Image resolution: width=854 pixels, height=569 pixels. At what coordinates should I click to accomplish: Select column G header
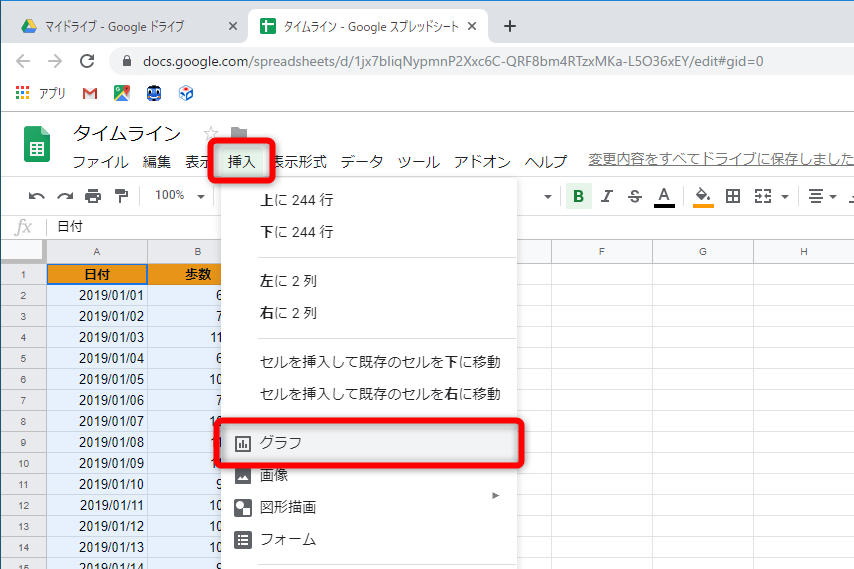703,252
